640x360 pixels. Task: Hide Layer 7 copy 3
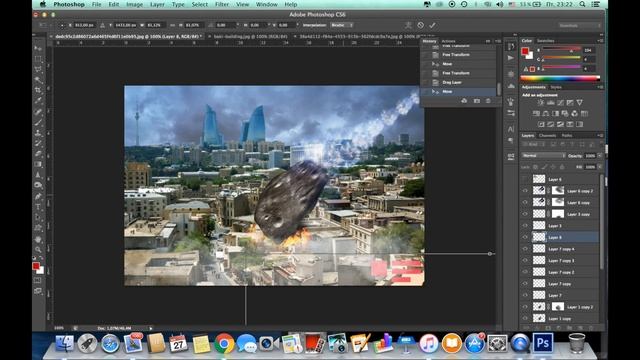coord(525,260)
